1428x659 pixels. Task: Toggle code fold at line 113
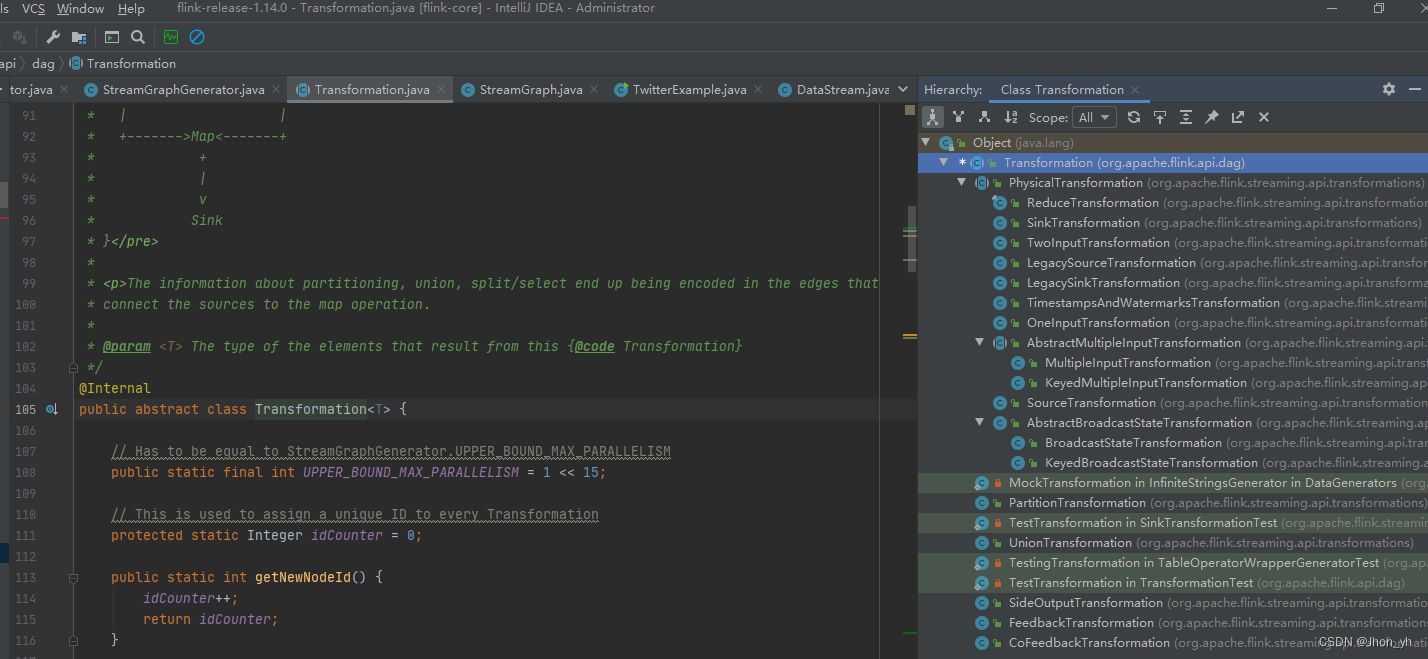73,577
